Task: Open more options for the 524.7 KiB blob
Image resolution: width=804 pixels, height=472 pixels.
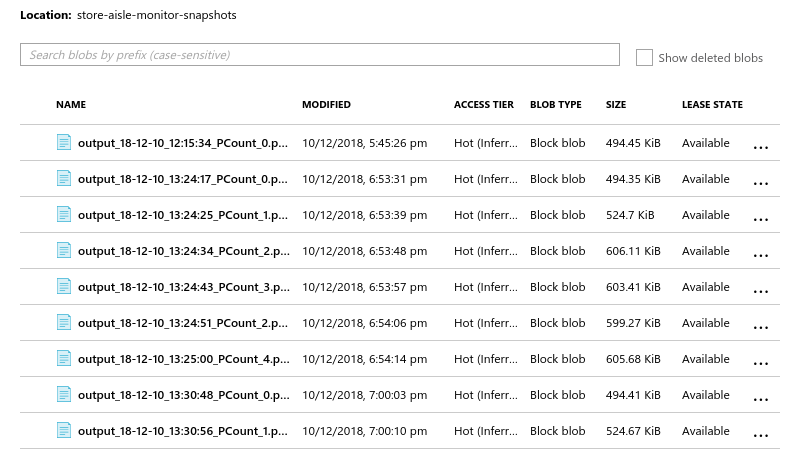Action: [760, 218]
